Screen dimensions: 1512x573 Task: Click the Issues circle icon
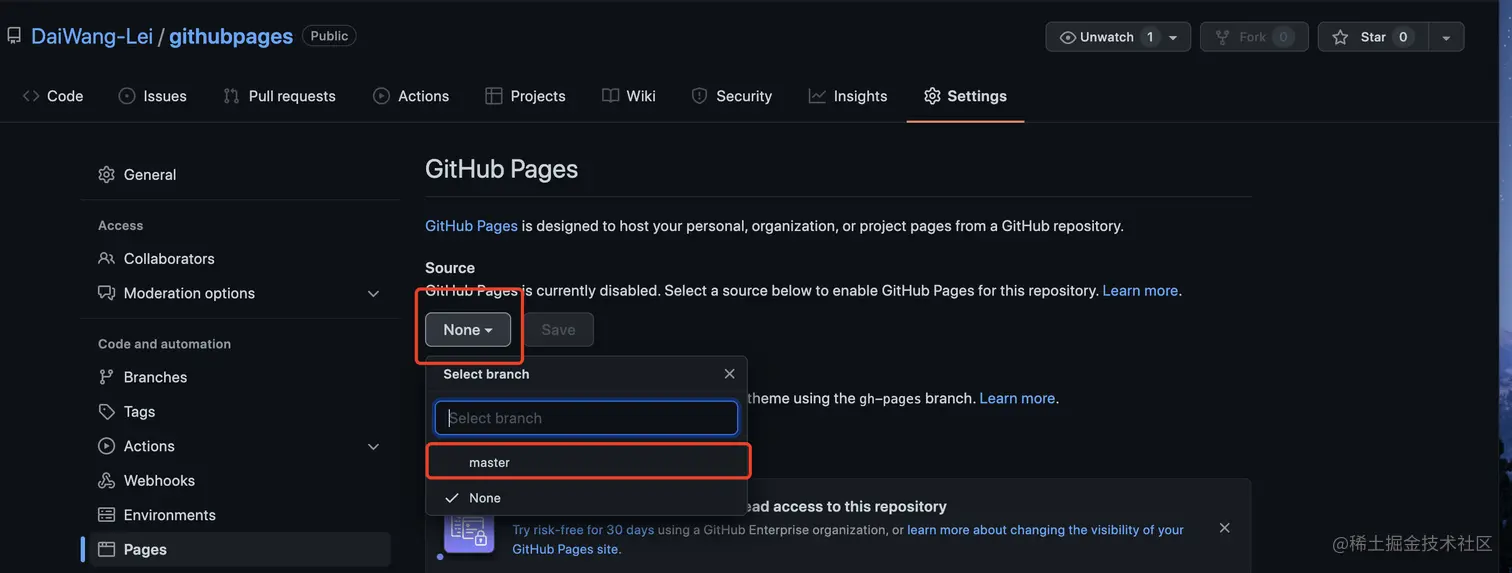[127, 96]
